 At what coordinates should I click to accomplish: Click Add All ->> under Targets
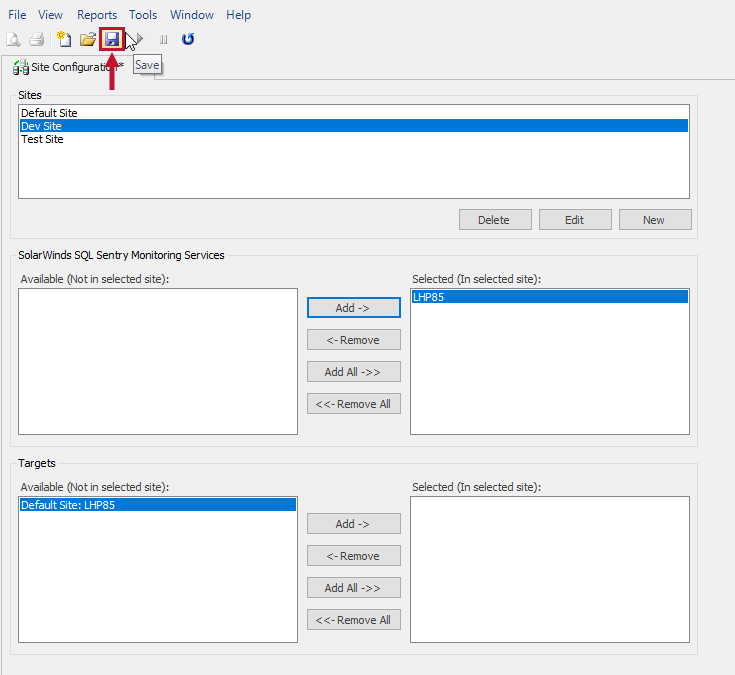point(354,588)
